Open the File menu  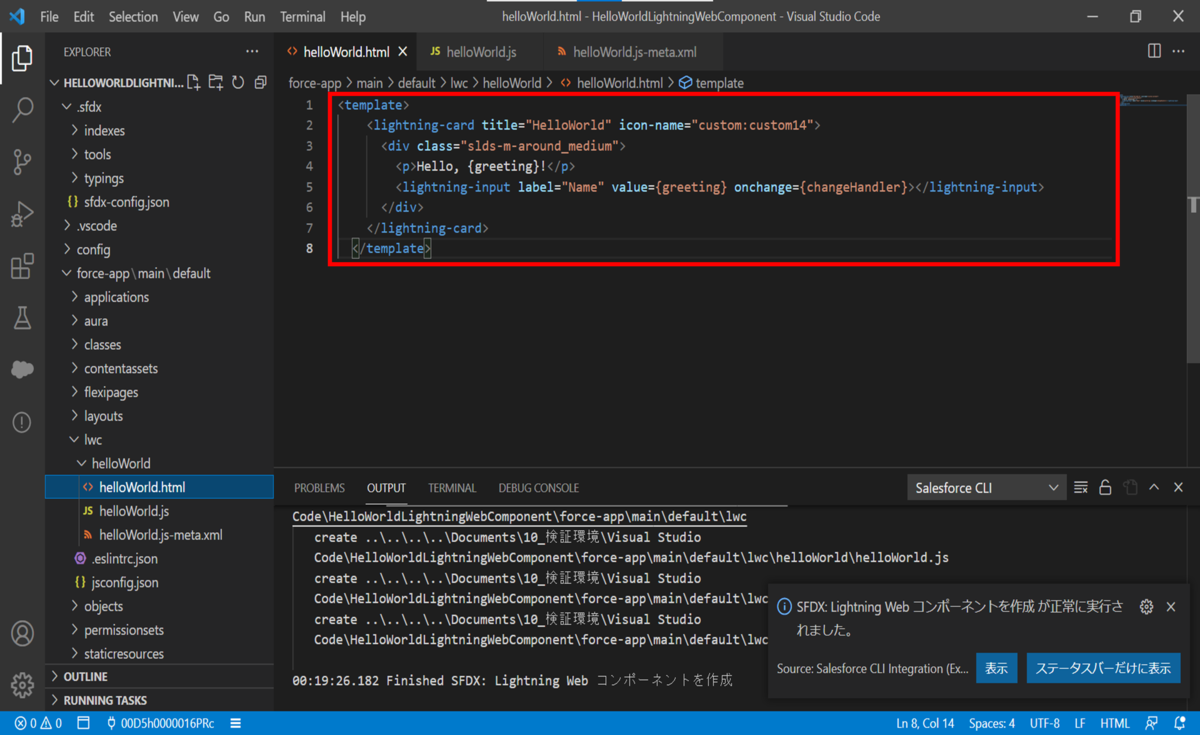[49, 17]
